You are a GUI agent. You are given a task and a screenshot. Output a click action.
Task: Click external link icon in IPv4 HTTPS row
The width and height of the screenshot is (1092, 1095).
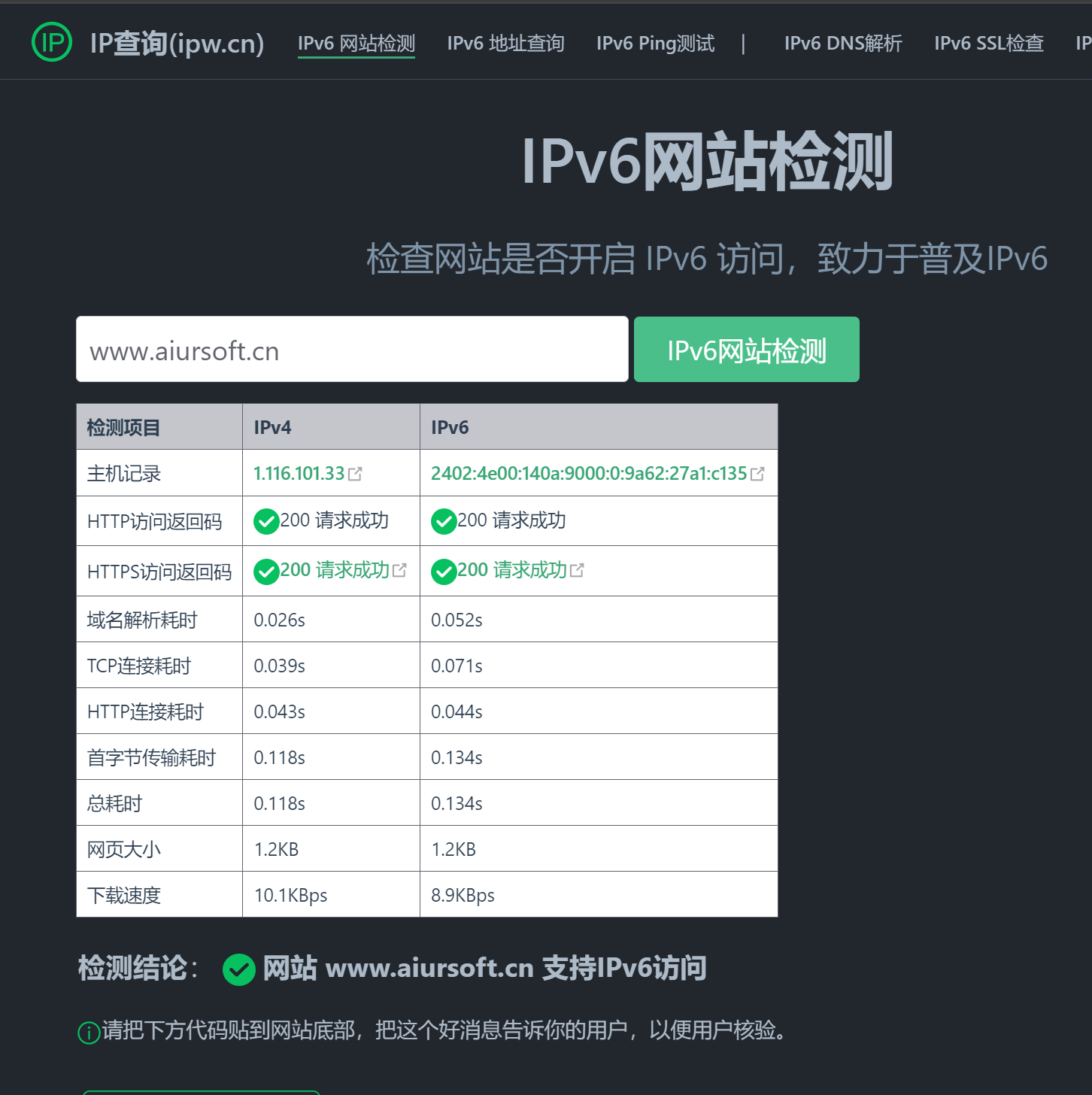[400, 570]
